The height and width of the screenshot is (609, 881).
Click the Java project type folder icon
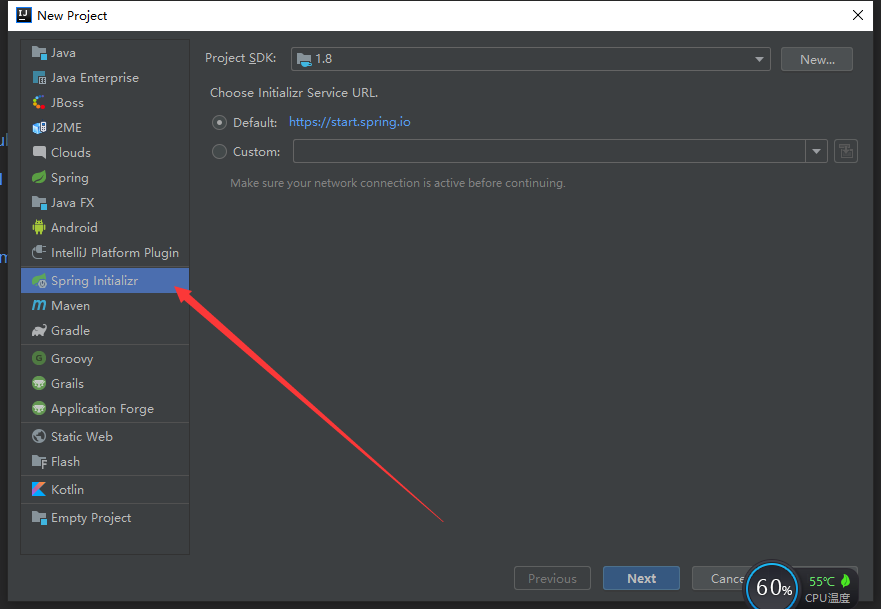click(x=39, y=53)
